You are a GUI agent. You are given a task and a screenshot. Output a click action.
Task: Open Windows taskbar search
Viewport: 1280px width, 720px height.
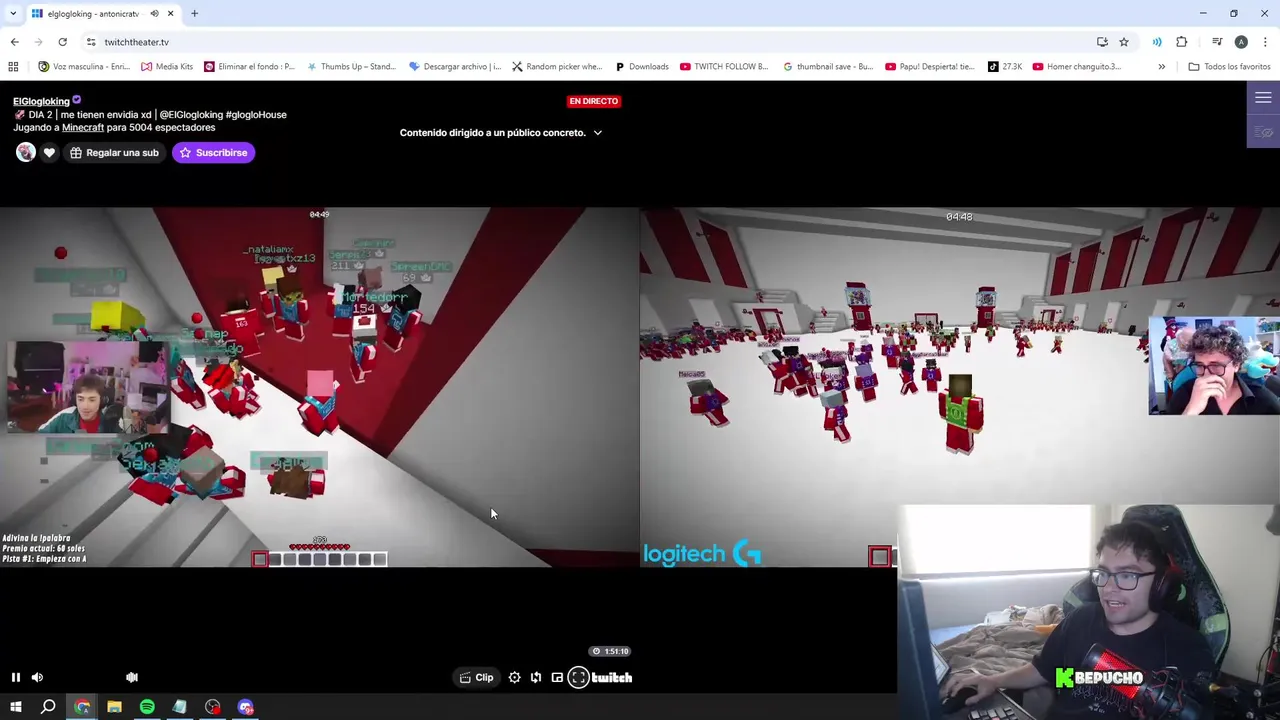48,707
